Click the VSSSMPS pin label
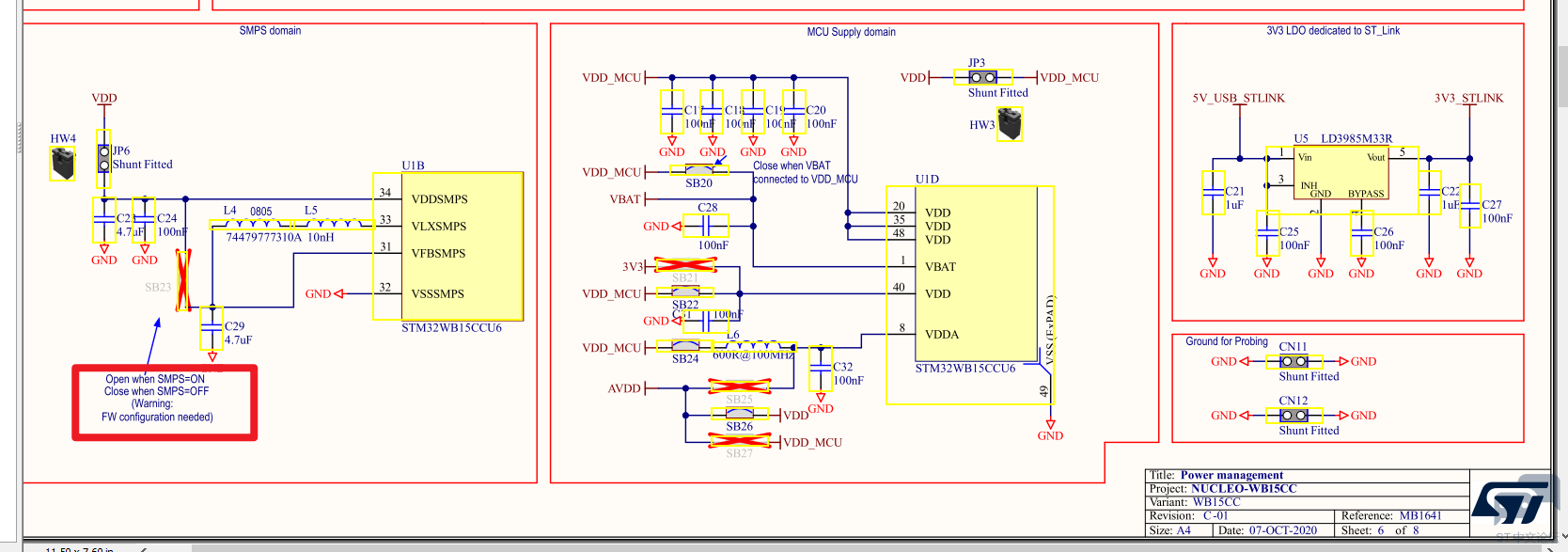The image size is (1568, 552). [x=437, y=294]
